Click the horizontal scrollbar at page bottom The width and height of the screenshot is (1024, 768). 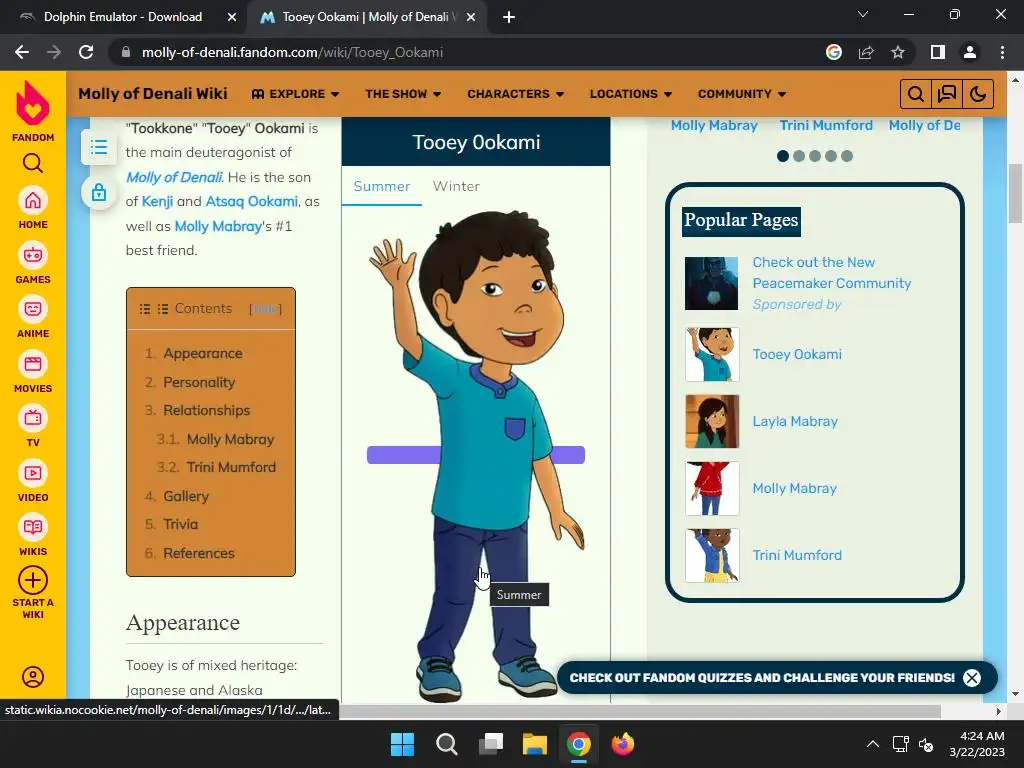click(640, 711)
